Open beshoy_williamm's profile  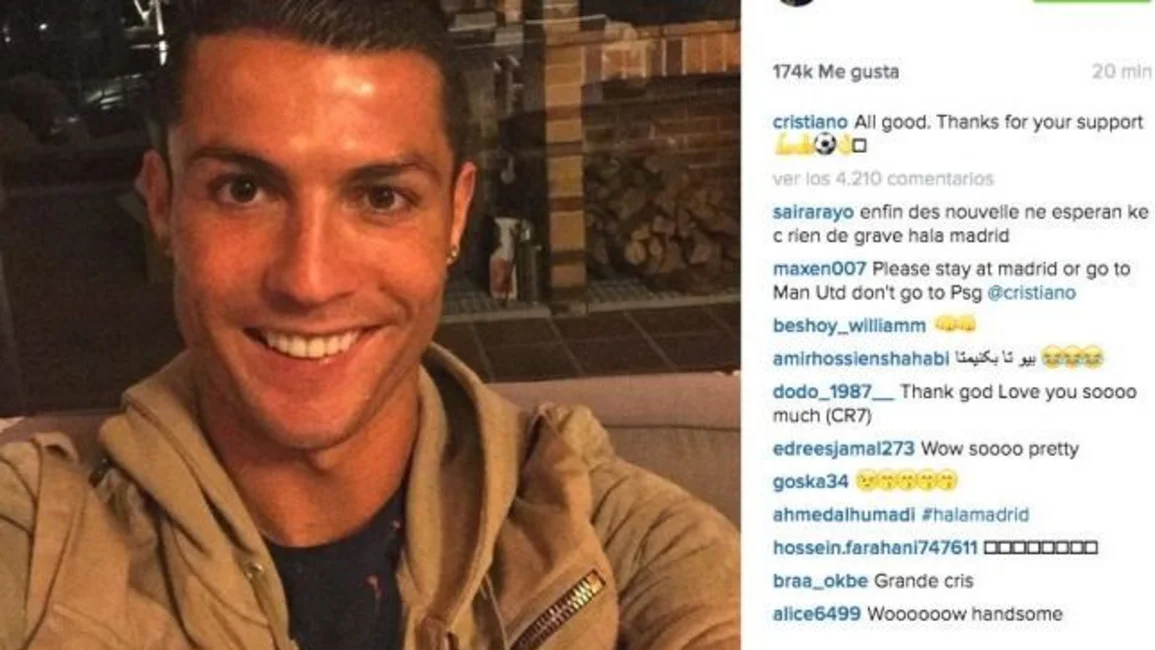pyautogui.click(x=849, y=326)
